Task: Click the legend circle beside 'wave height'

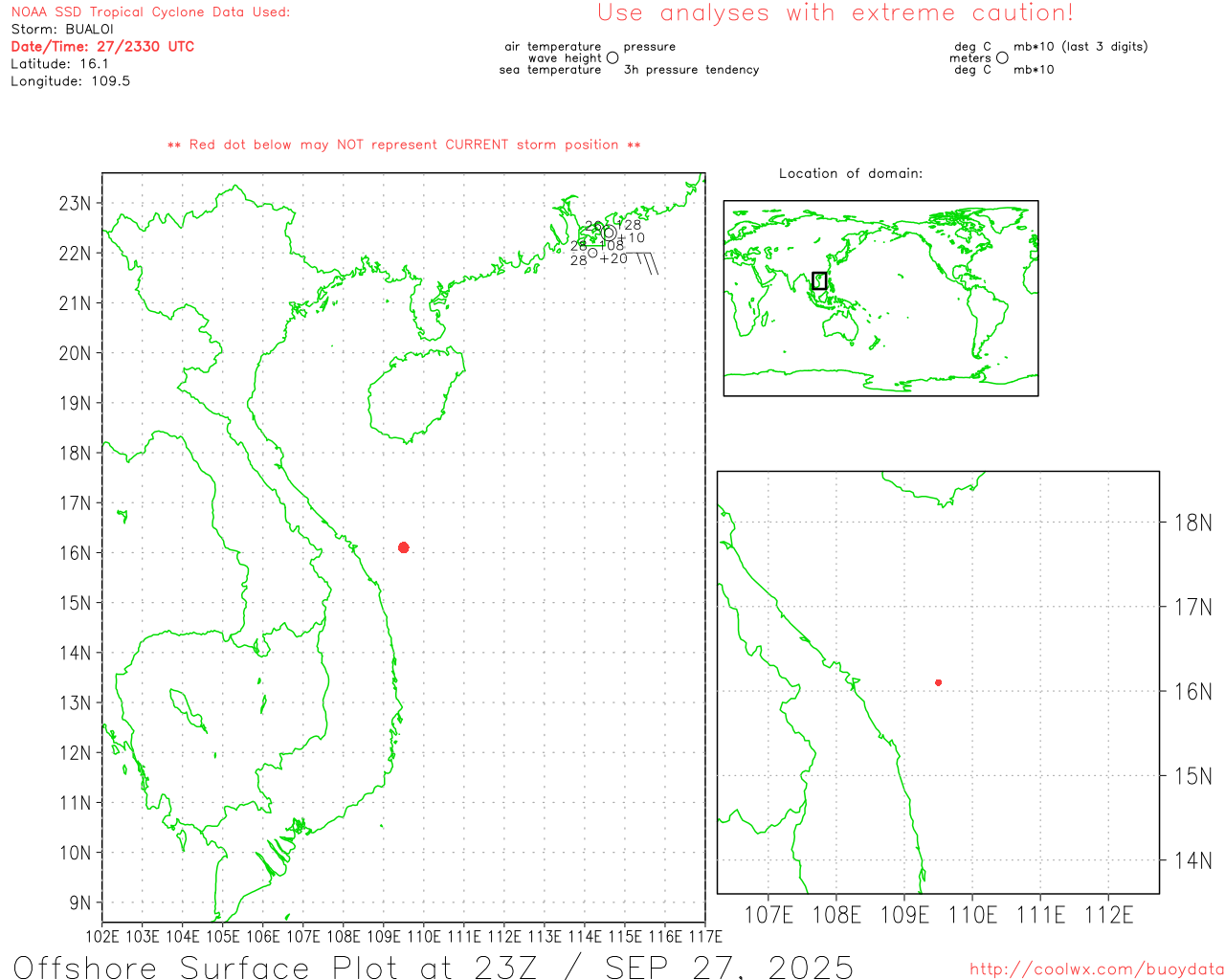Action: [612, 57]
